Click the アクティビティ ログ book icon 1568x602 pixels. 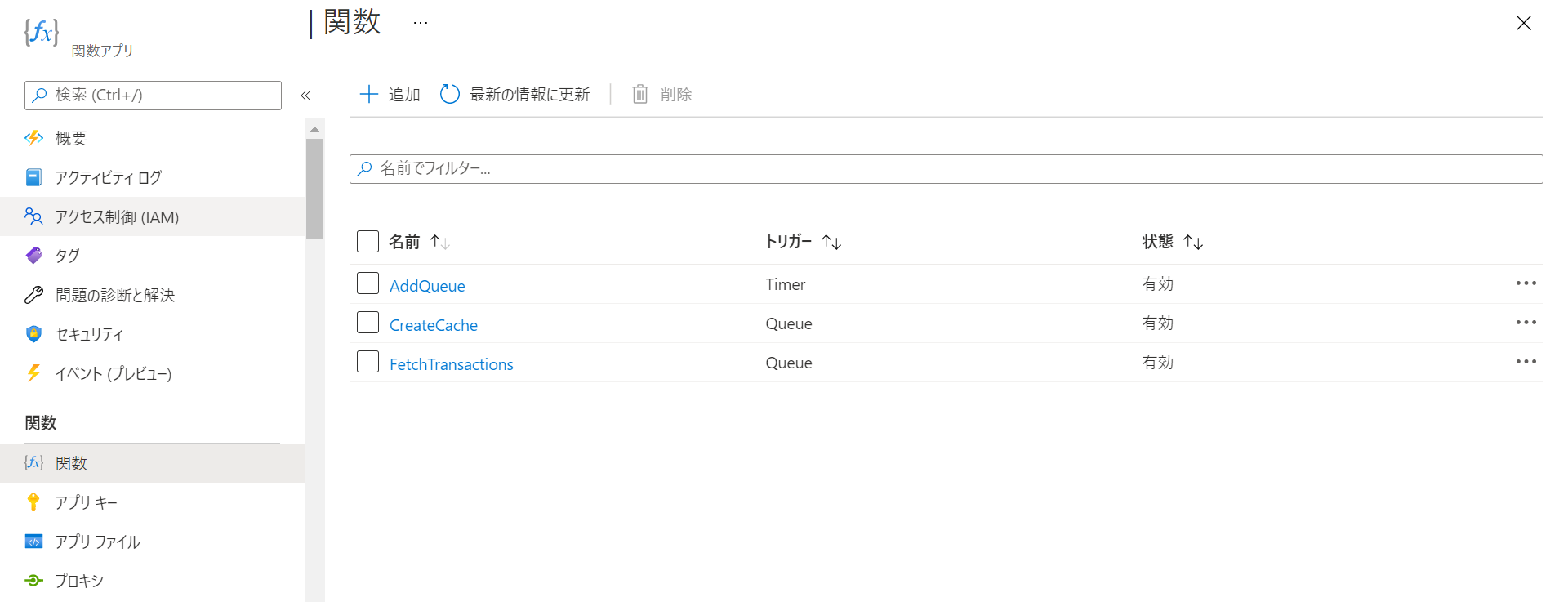coord(33,177)
